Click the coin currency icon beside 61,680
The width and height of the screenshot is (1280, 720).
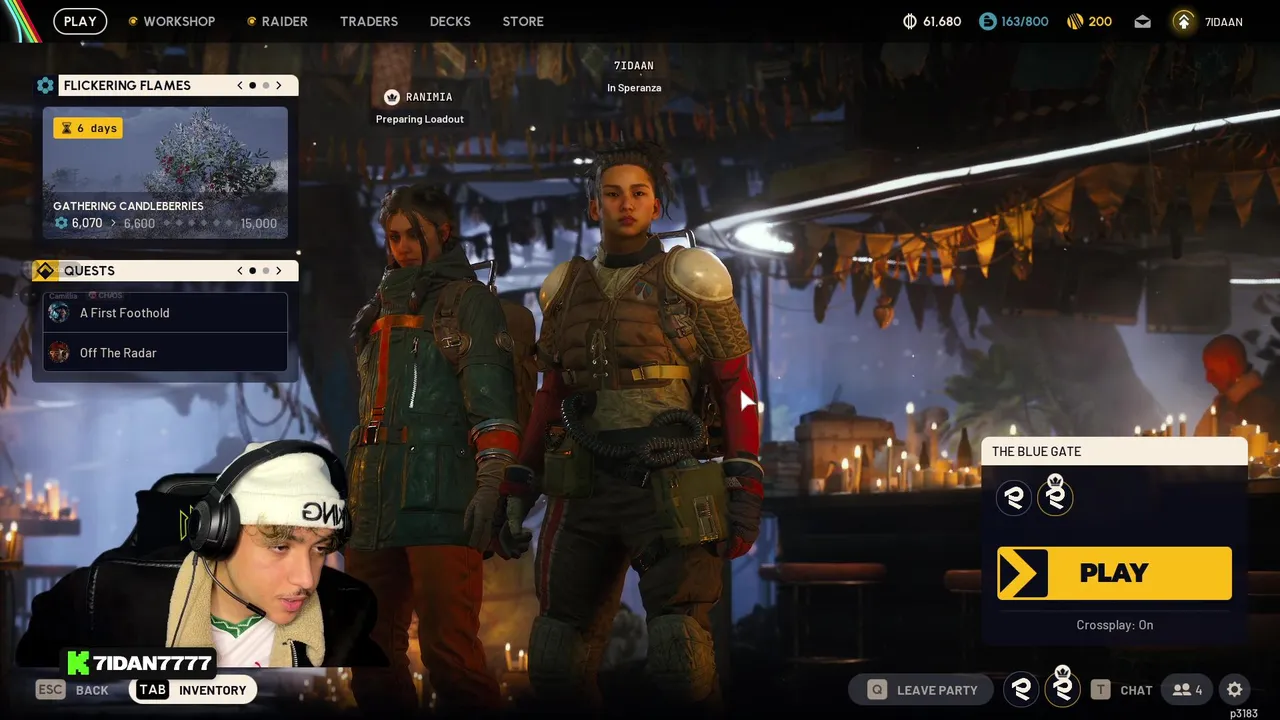click(x=910, y=21)
